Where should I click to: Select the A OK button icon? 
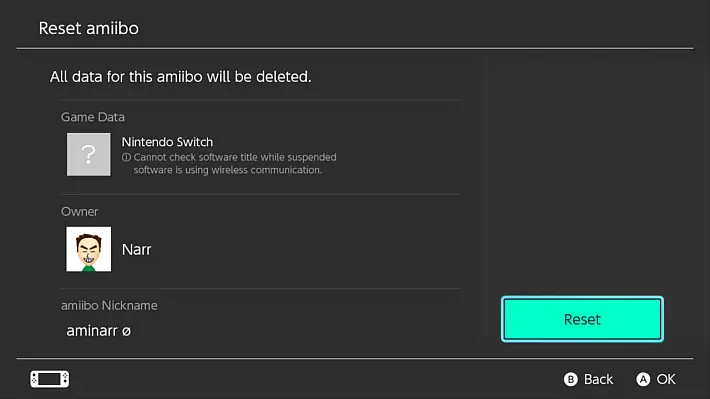pyautogui.click(x=643, y=379)
